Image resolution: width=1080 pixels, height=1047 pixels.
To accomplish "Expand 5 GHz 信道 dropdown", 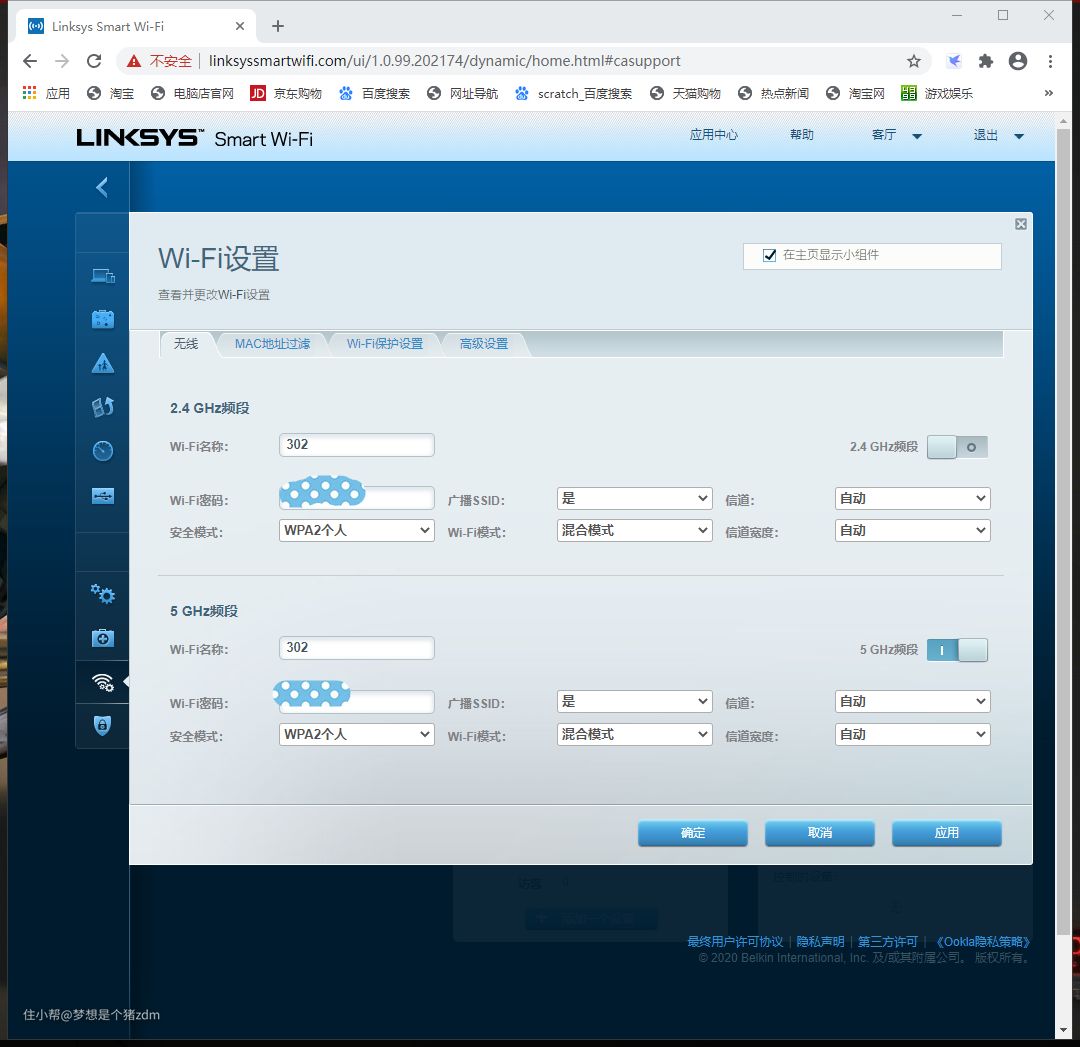I will coord(912,702).
